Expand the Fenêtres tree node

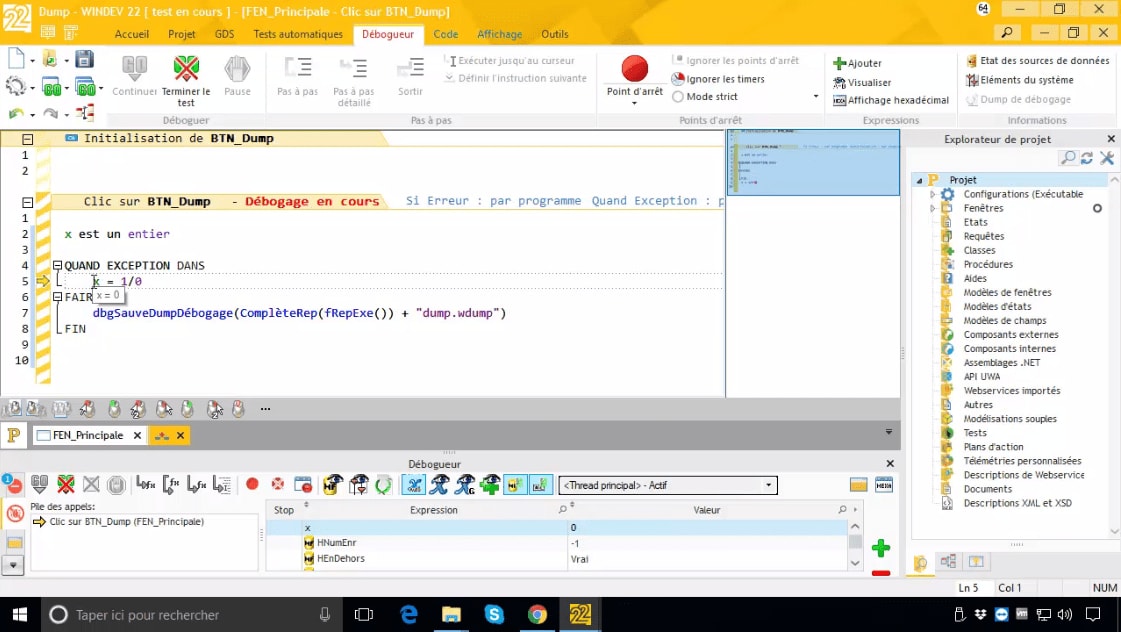pos(932,209)
